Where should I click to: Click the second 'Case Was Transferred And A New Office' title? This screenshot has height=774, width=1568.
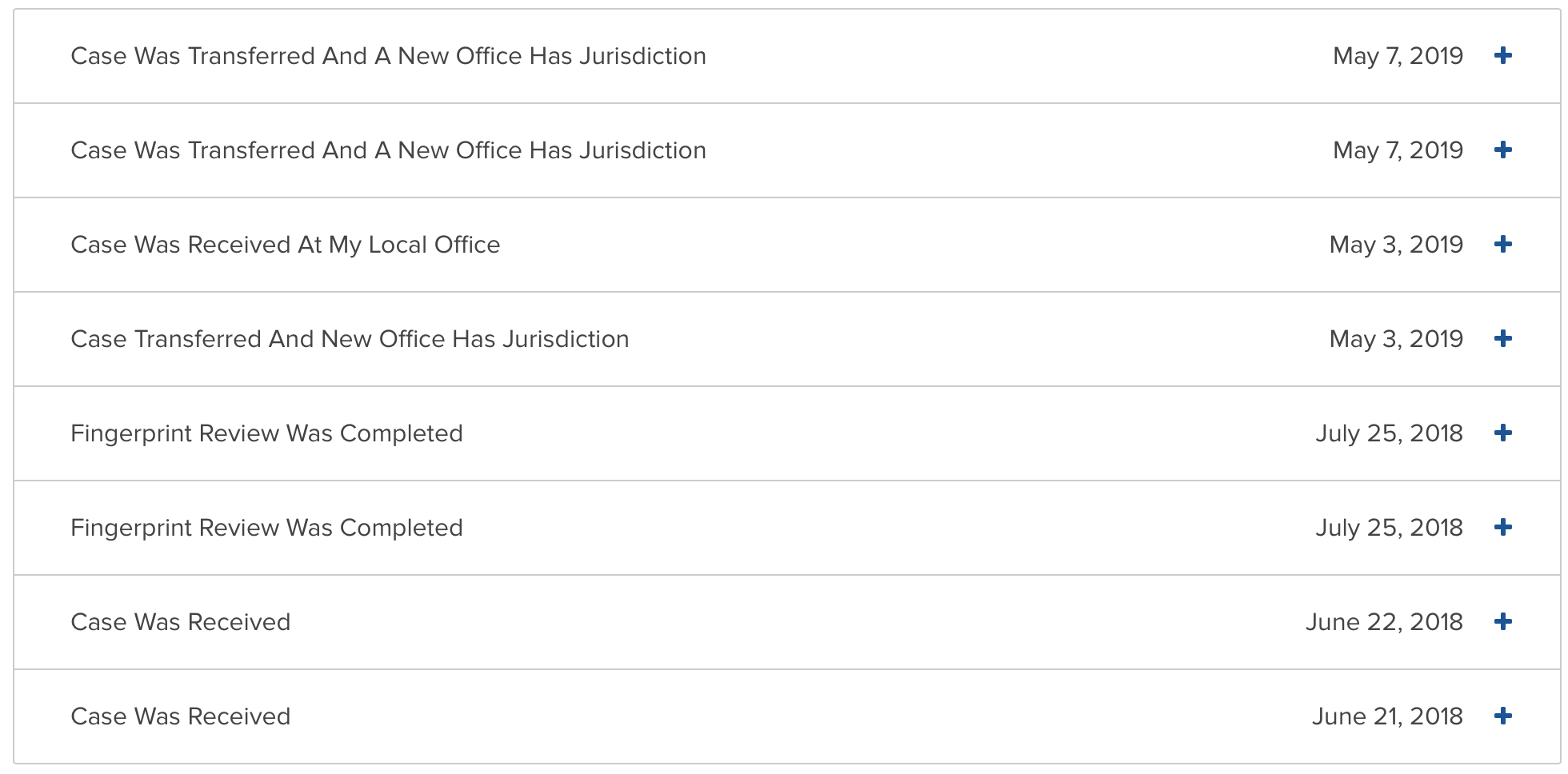(x=388, y=150)
